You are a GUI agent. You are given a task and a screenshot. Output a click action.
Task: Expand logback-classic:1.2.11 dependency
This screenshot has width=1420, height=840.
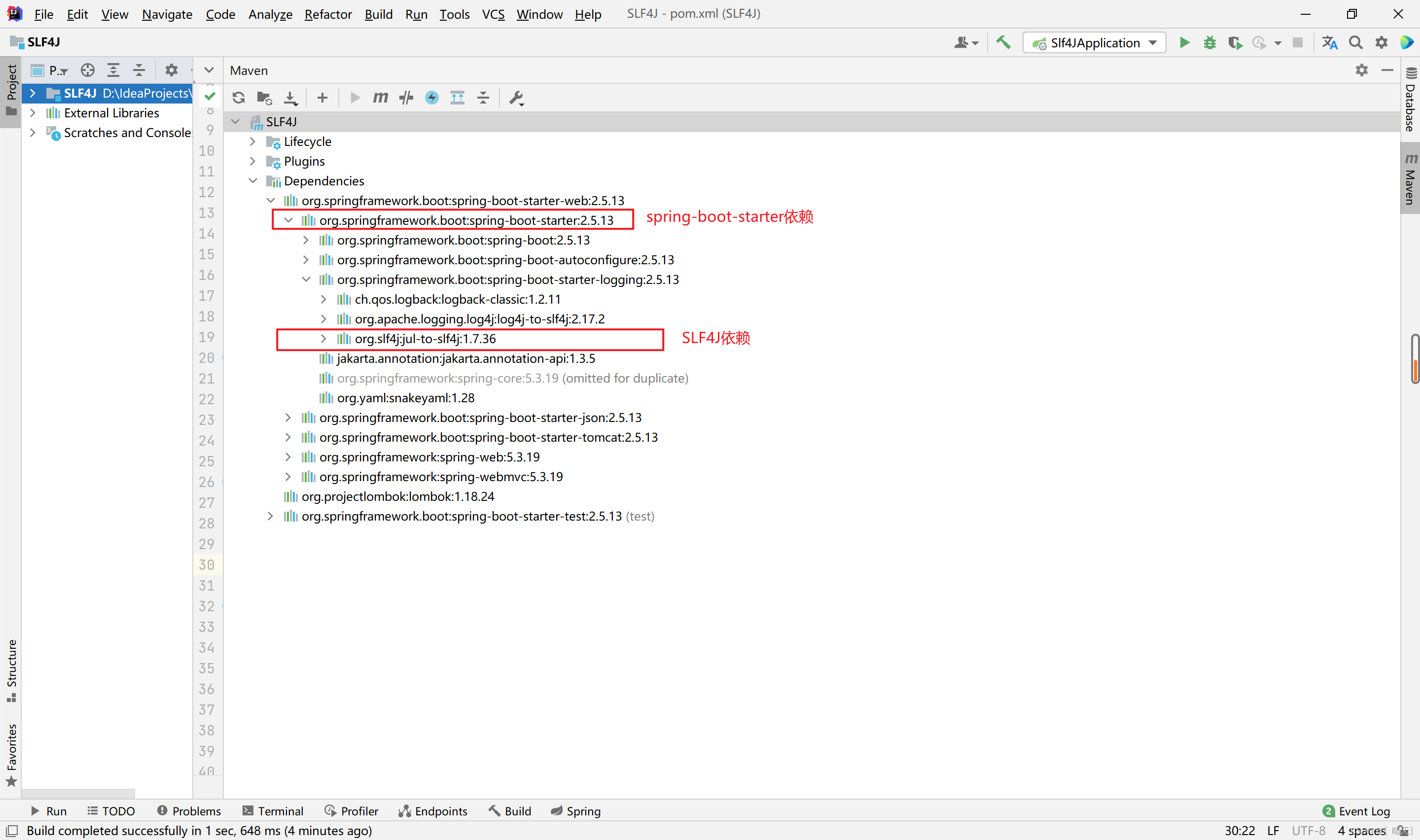pos(324,299)
